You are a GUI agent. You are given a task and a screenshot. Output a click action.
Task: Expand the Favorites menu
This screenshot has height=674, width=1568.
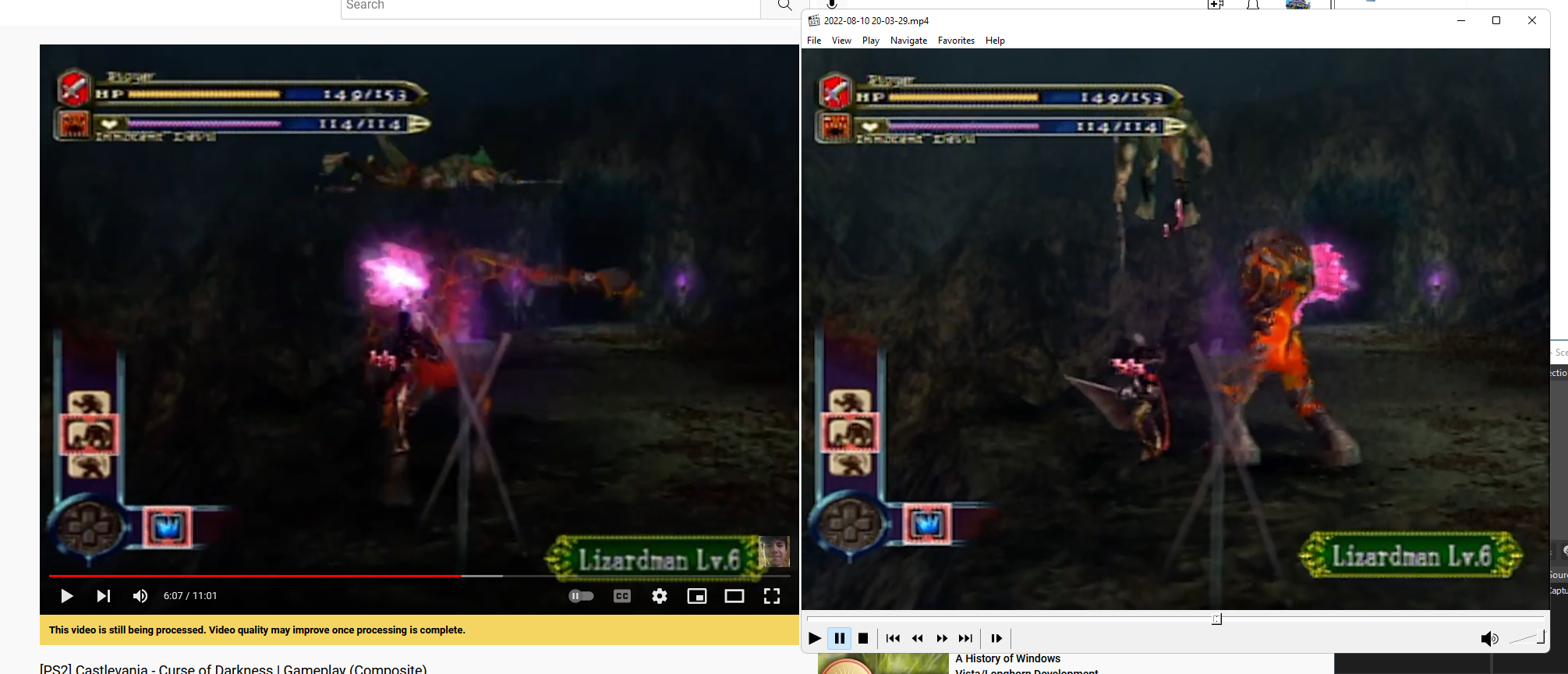pyautogui.click(x=956, y=41)
